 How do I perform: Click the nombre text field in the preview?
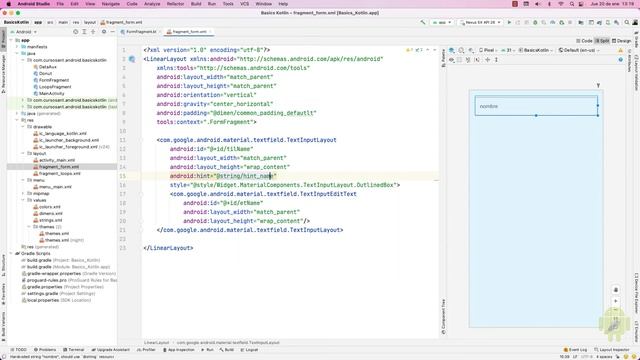coord(536,106)
